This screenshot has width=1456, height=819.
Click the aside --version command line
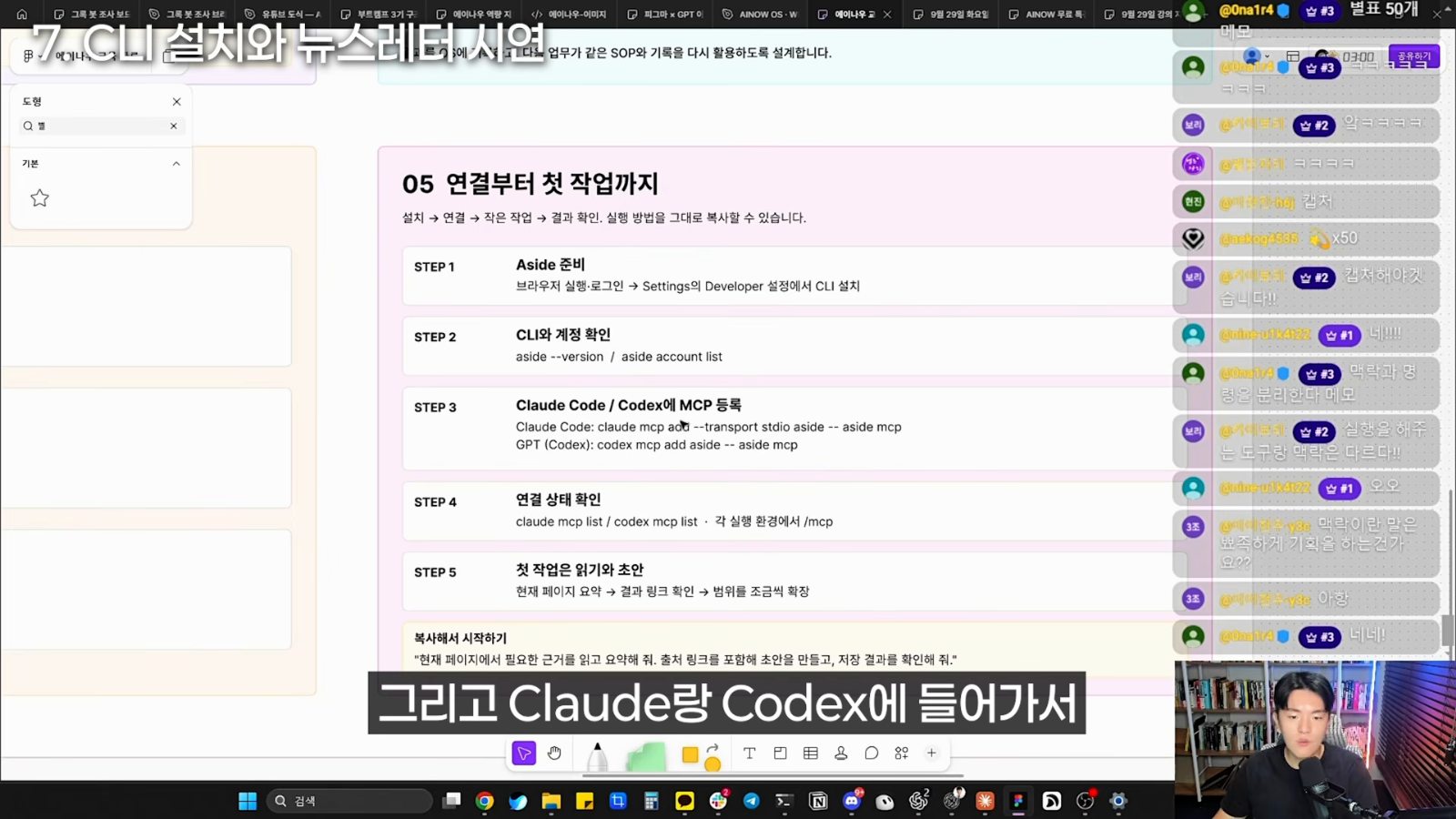[619, 357]
